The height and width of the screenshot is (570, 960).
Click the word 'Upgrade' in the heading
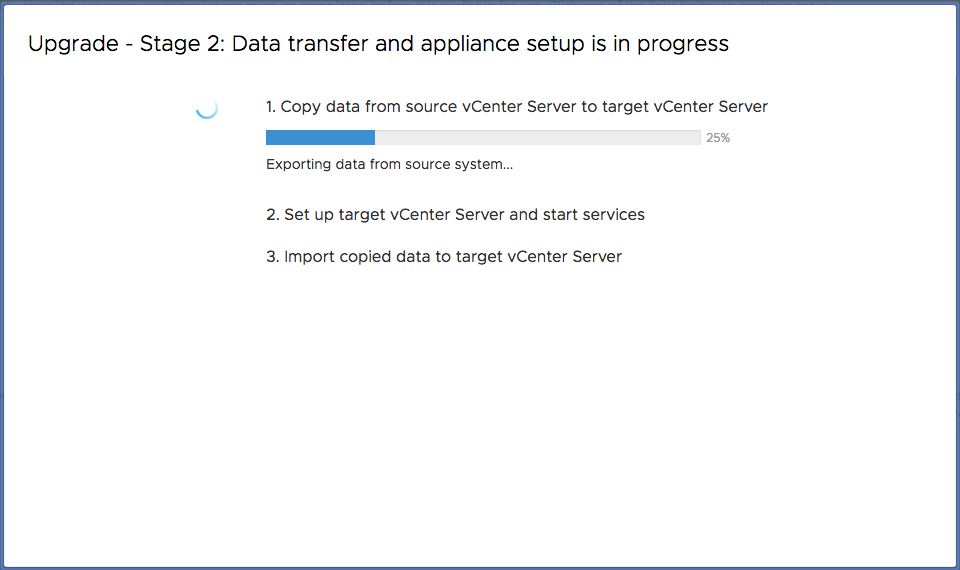73,44
